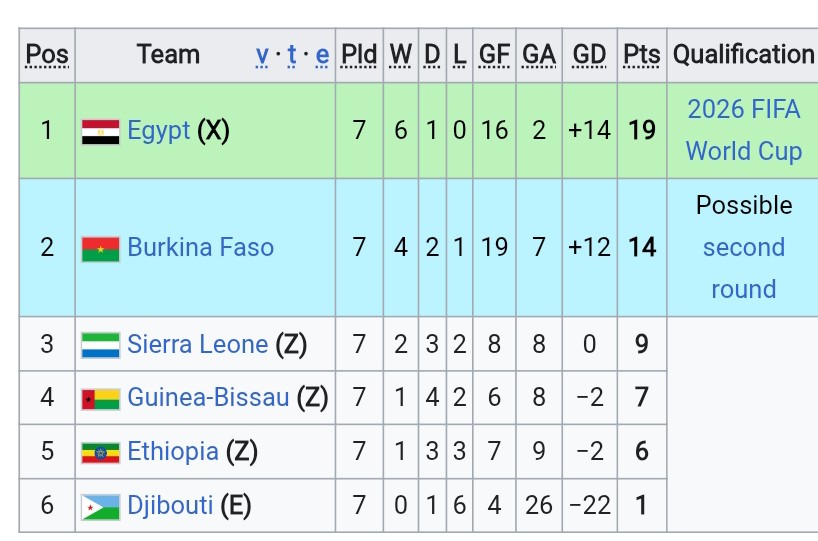
Task: Click the Djibouti flag icon
Action: (x=101, y=507)
